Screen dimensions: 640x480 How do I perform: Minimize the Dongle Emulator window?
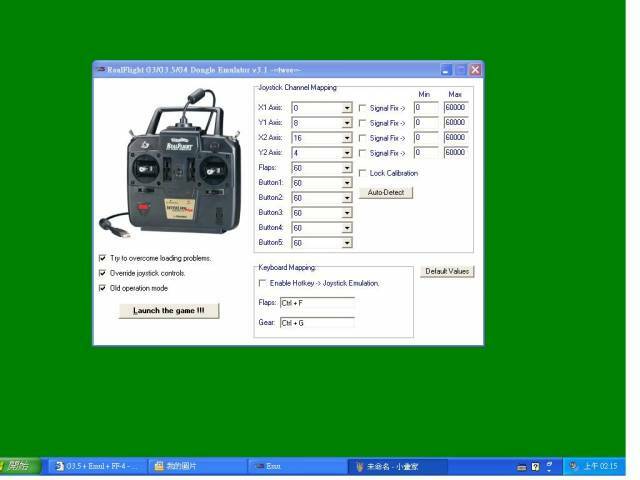coord(446,70)
